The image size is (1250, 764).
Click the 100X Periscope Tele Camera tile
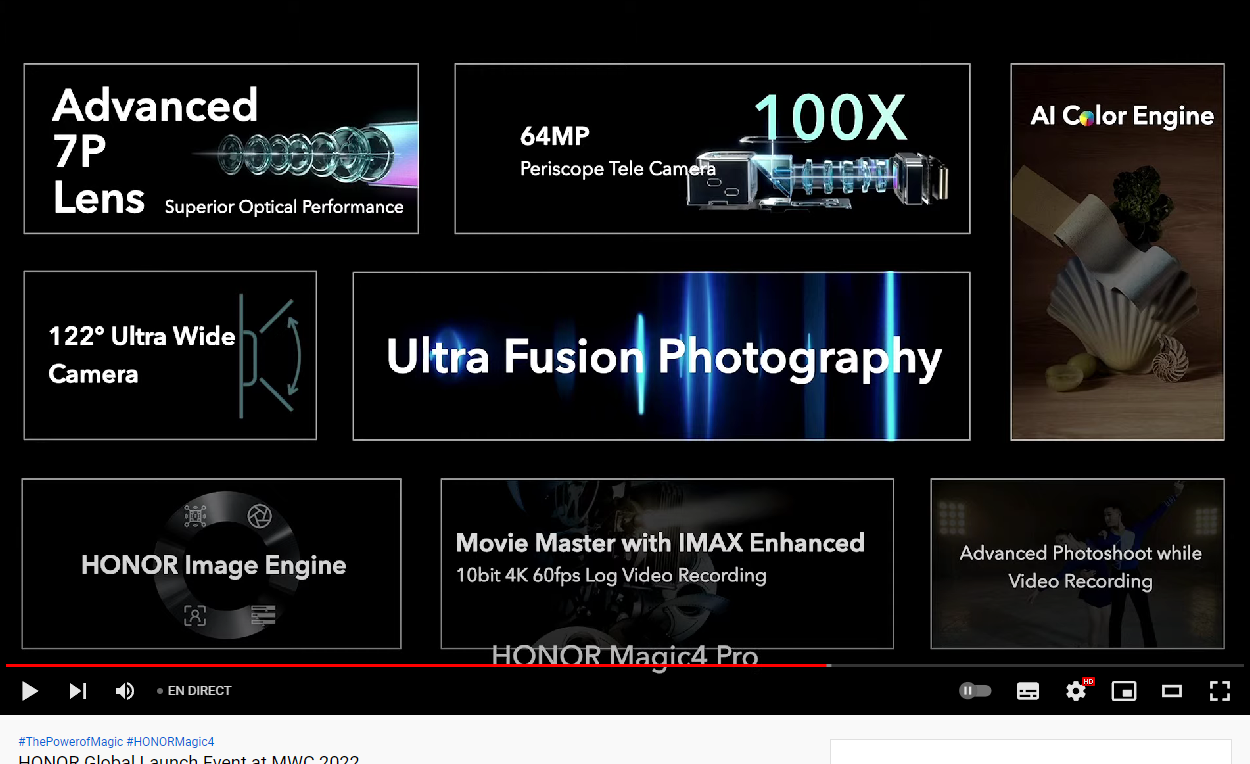click(712, 149)
